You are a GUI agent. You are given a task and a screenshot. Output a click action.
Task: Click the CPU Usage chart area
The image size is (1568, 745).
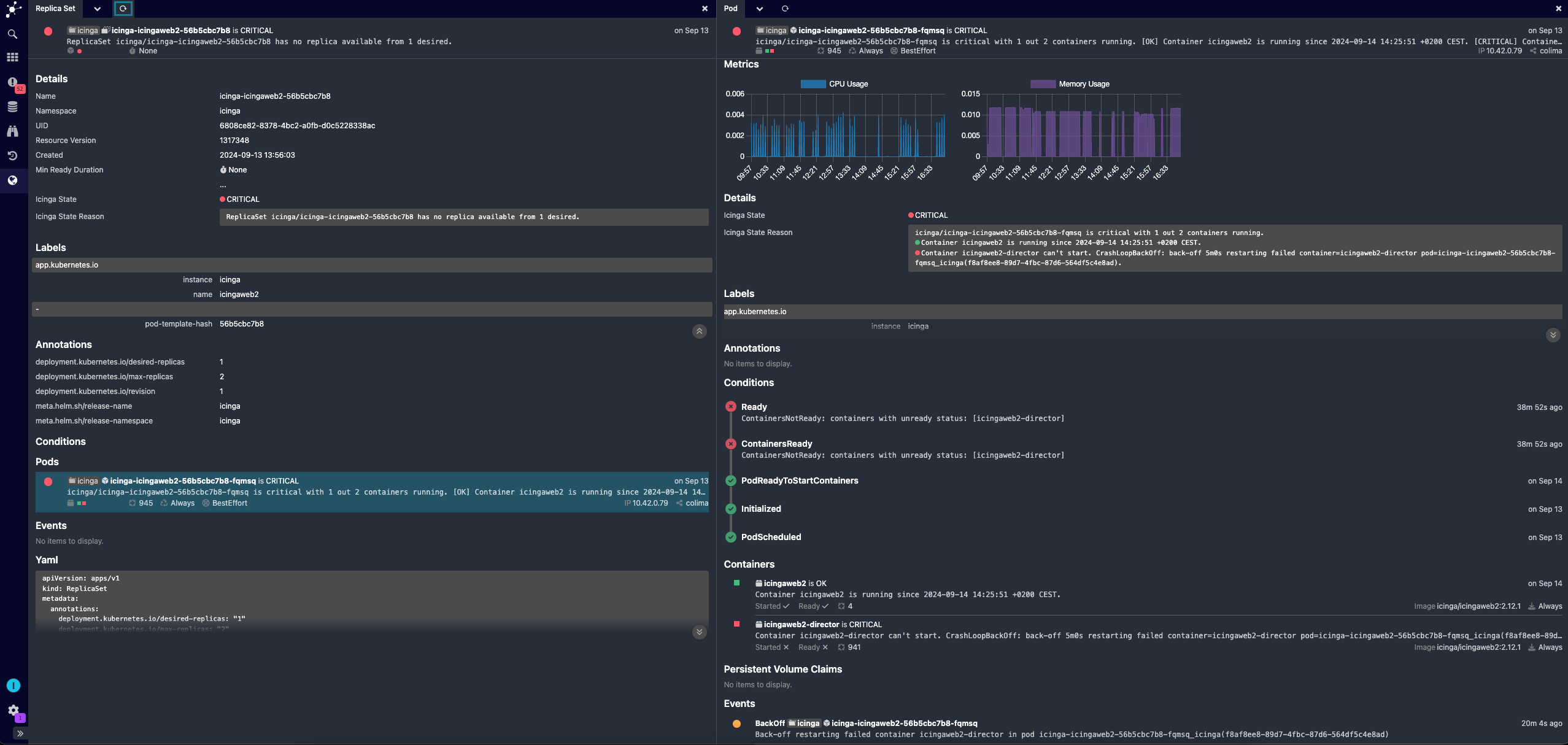pyautogui.click(x=848, y=125)
